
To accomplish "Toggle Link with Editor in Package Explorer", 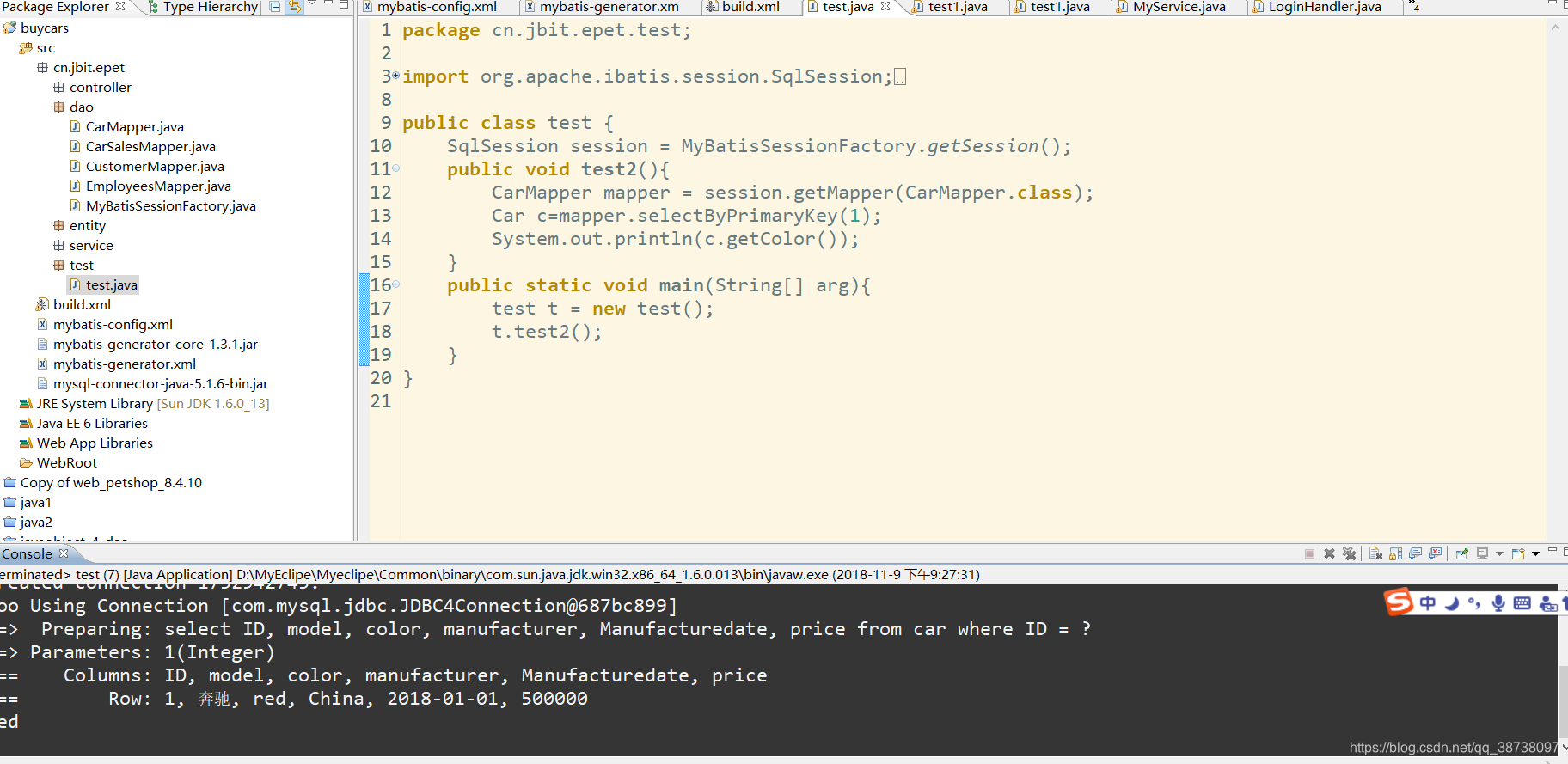I will pos(295,7).
